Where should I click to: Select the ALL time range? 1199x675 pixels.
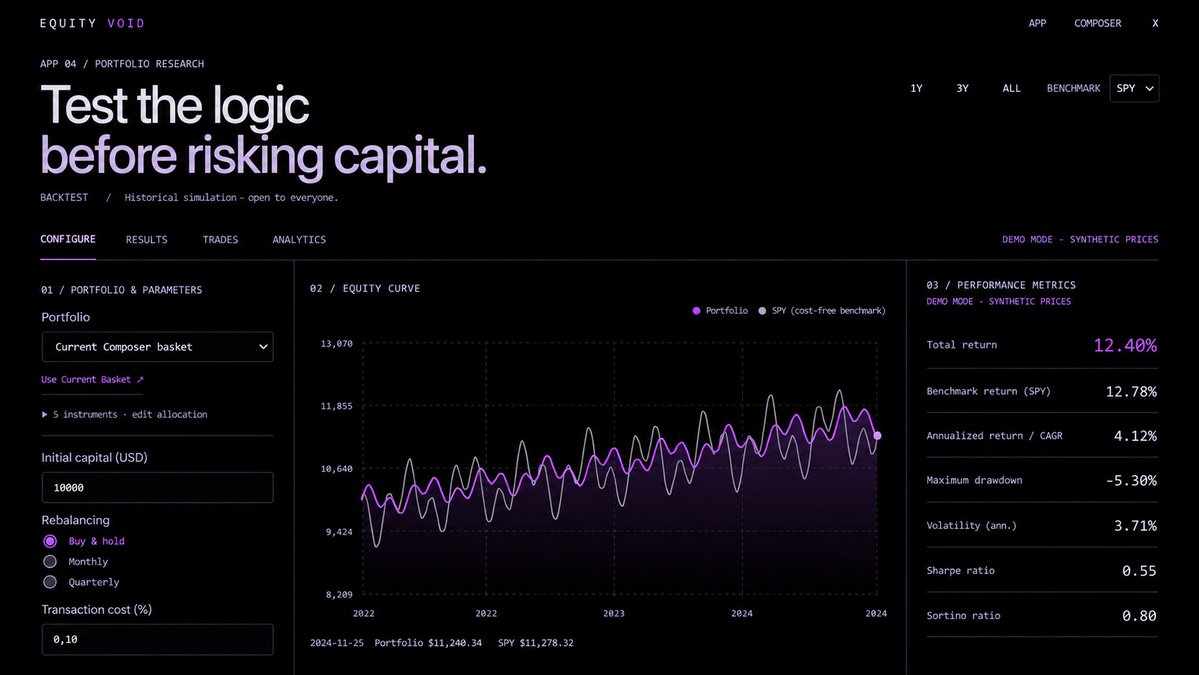[x=1011, y=89]
